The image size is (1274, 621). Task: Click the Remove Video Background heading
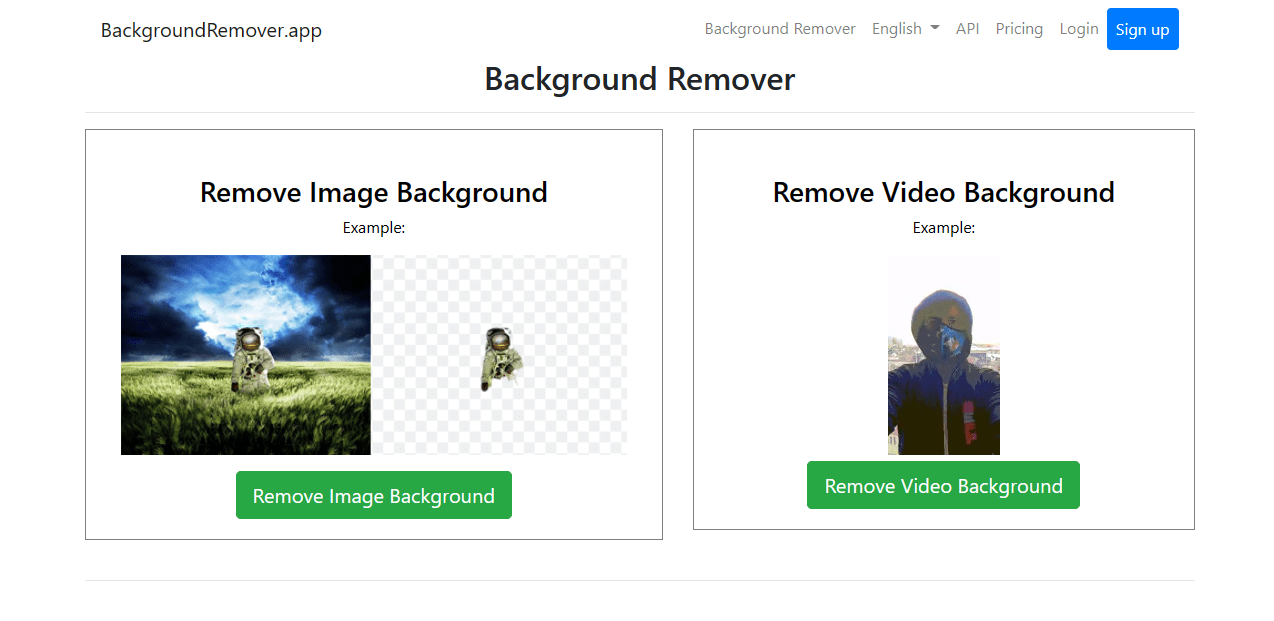click(943, 192)
